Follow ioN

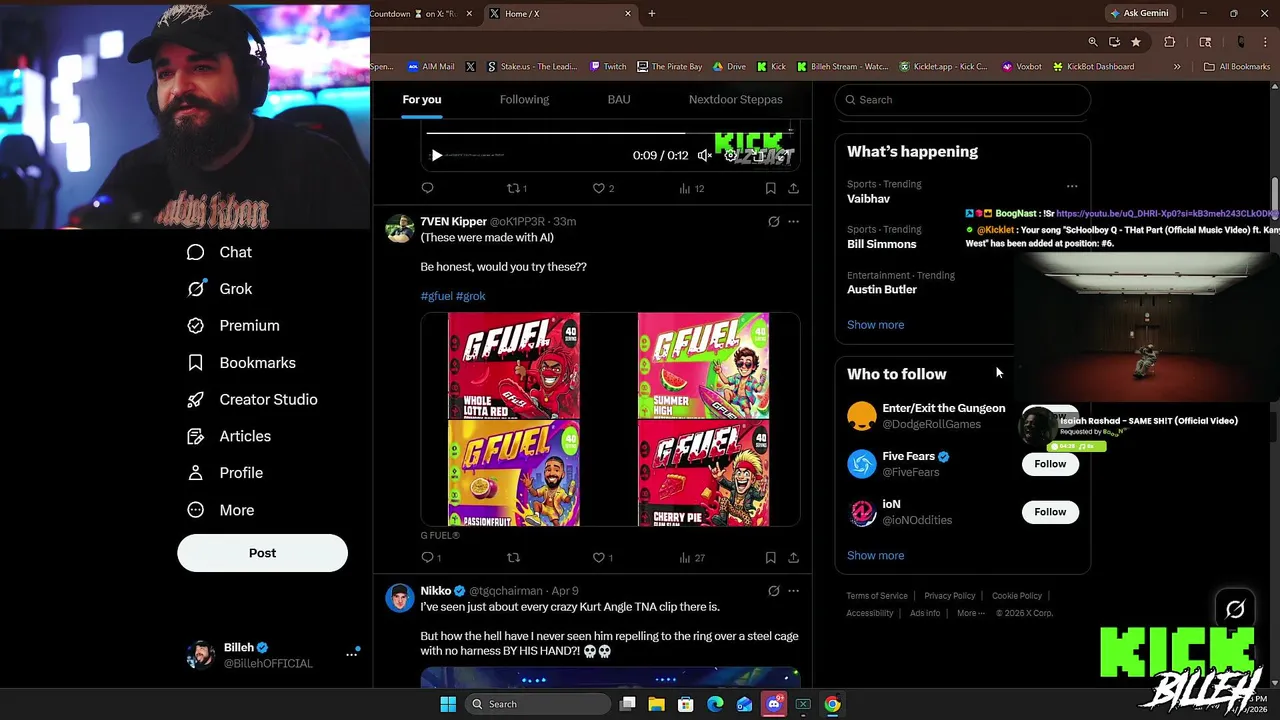click(1050, 512)
